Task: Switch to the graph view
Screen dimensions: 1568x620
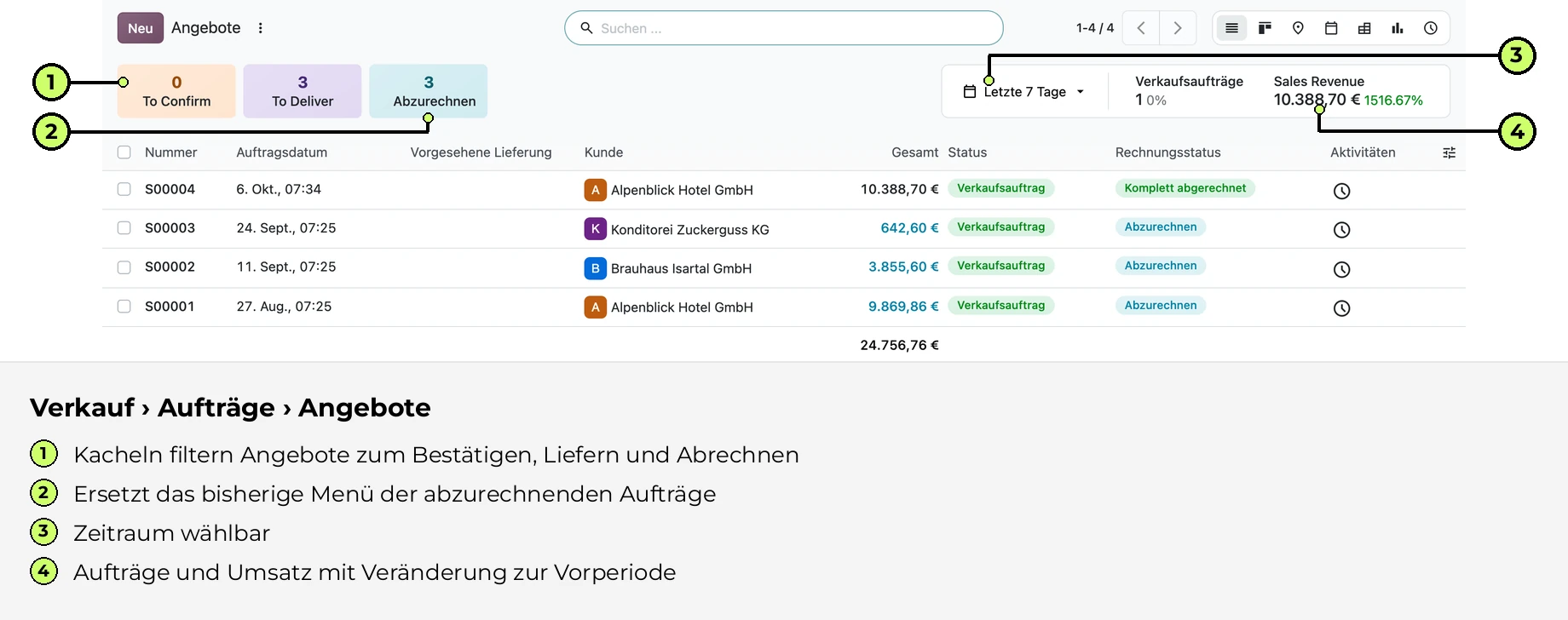Action: click(x=1398, y=28)
